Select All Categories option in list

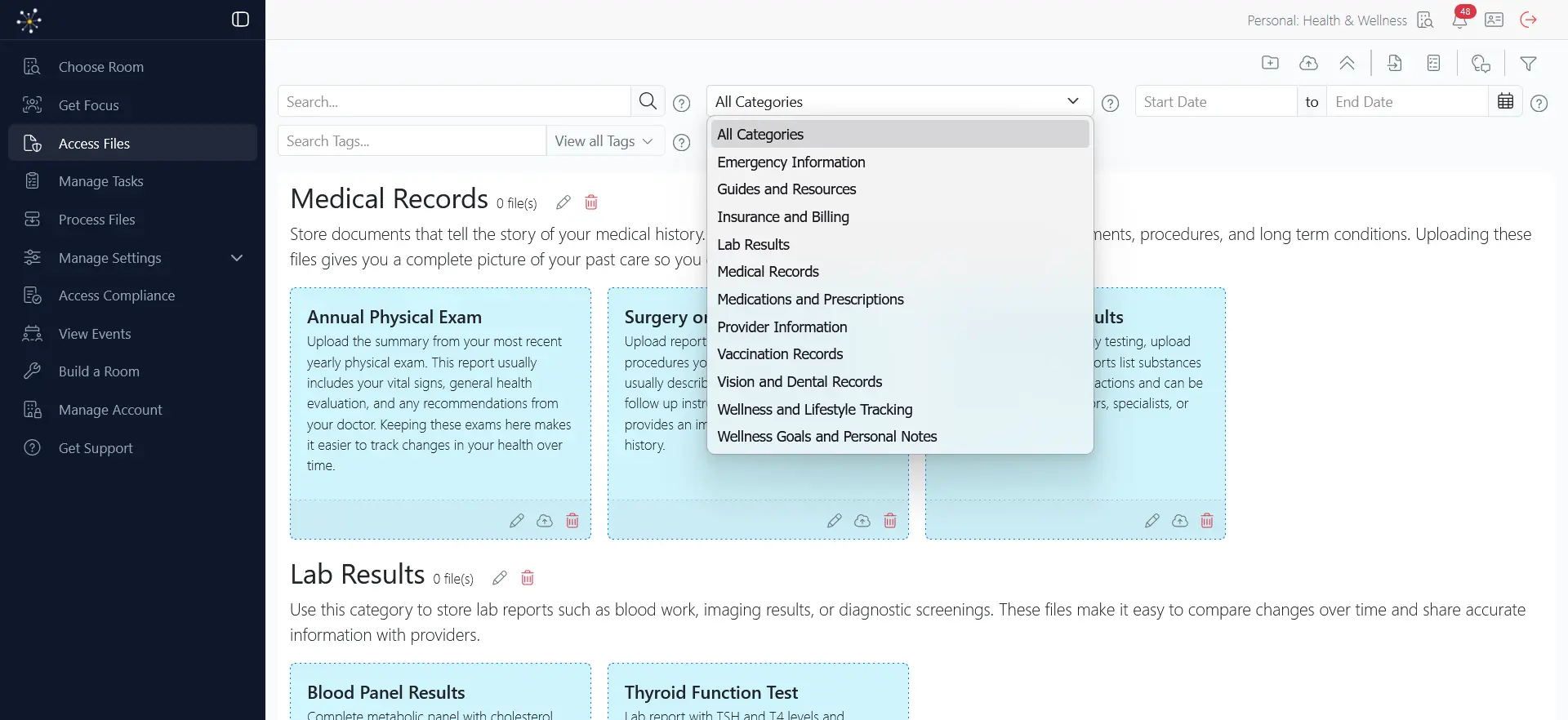[900, 134]
